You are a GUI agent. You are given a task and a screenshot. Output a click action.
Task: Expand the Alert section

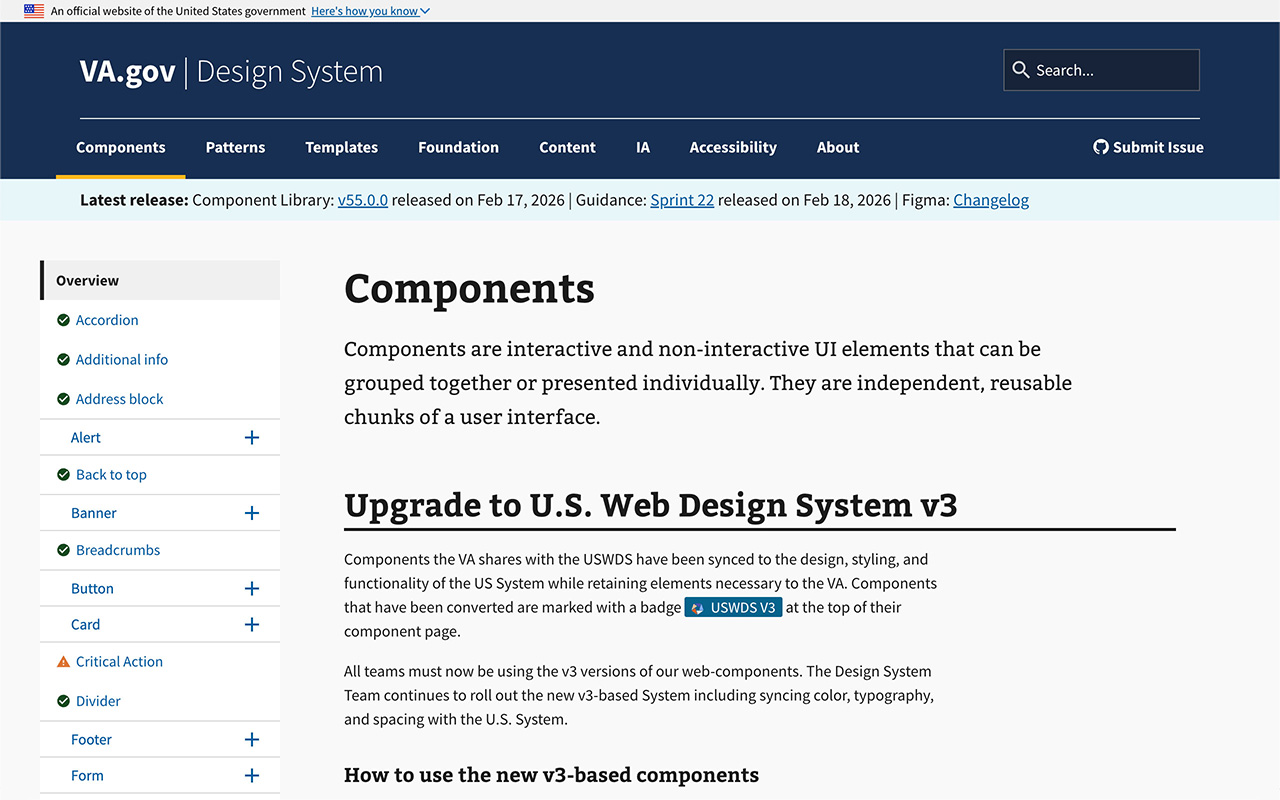(252, 437)
